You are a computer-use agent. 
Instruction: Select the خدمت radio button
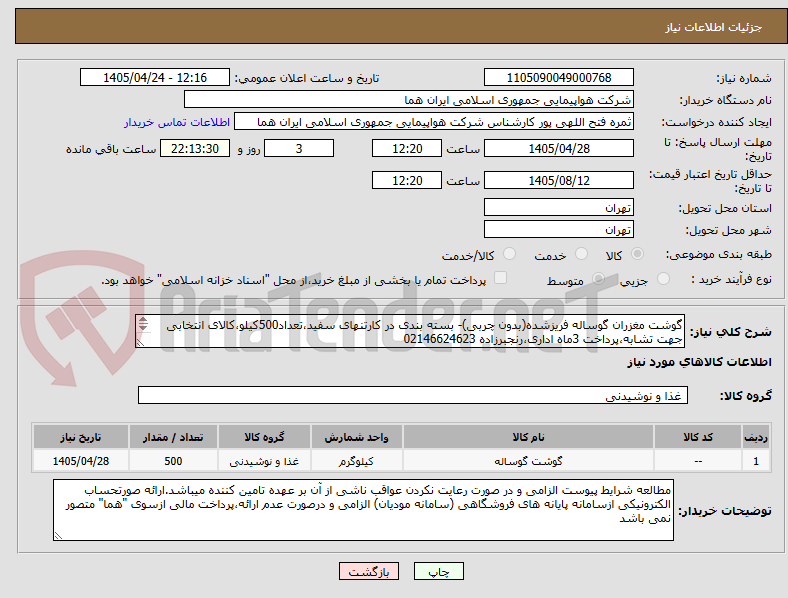581,254
